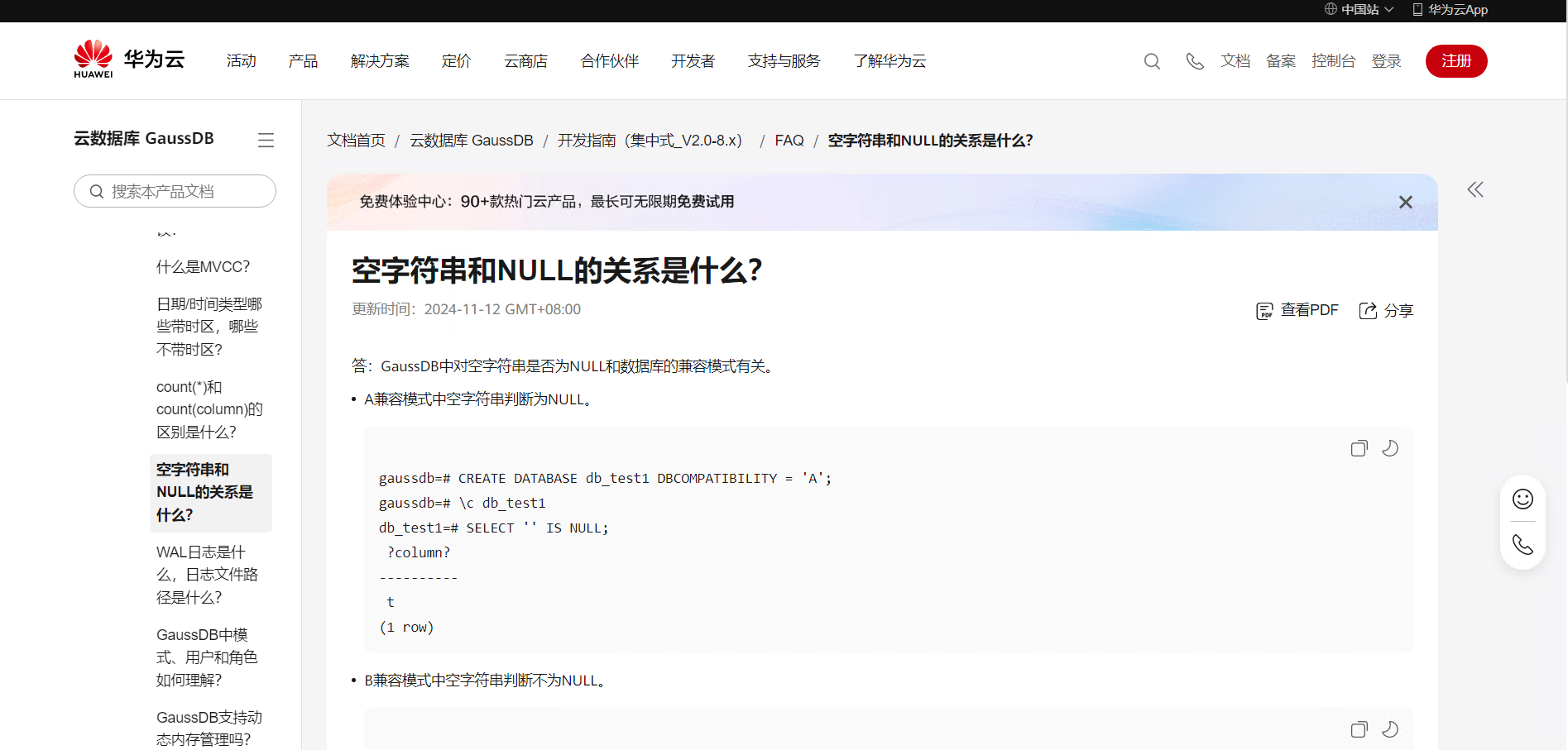The height and width of the screenshot is (750, 1568).
Task: Copy the second code block
Action: pyautogui.click(x=1359, y=729)
